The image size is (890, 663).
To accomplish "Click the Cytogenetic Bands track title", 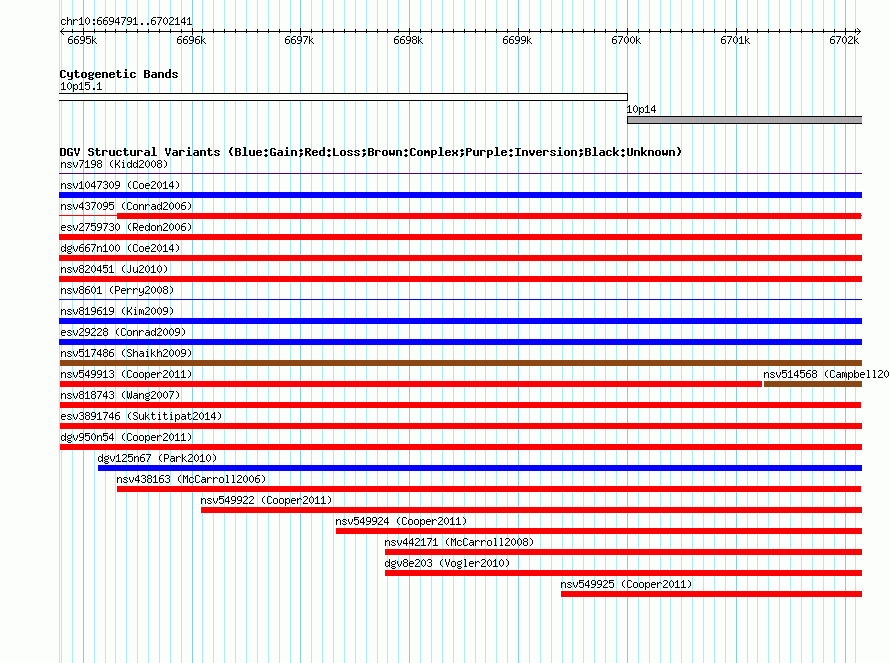I will click(x=119, y=74).
